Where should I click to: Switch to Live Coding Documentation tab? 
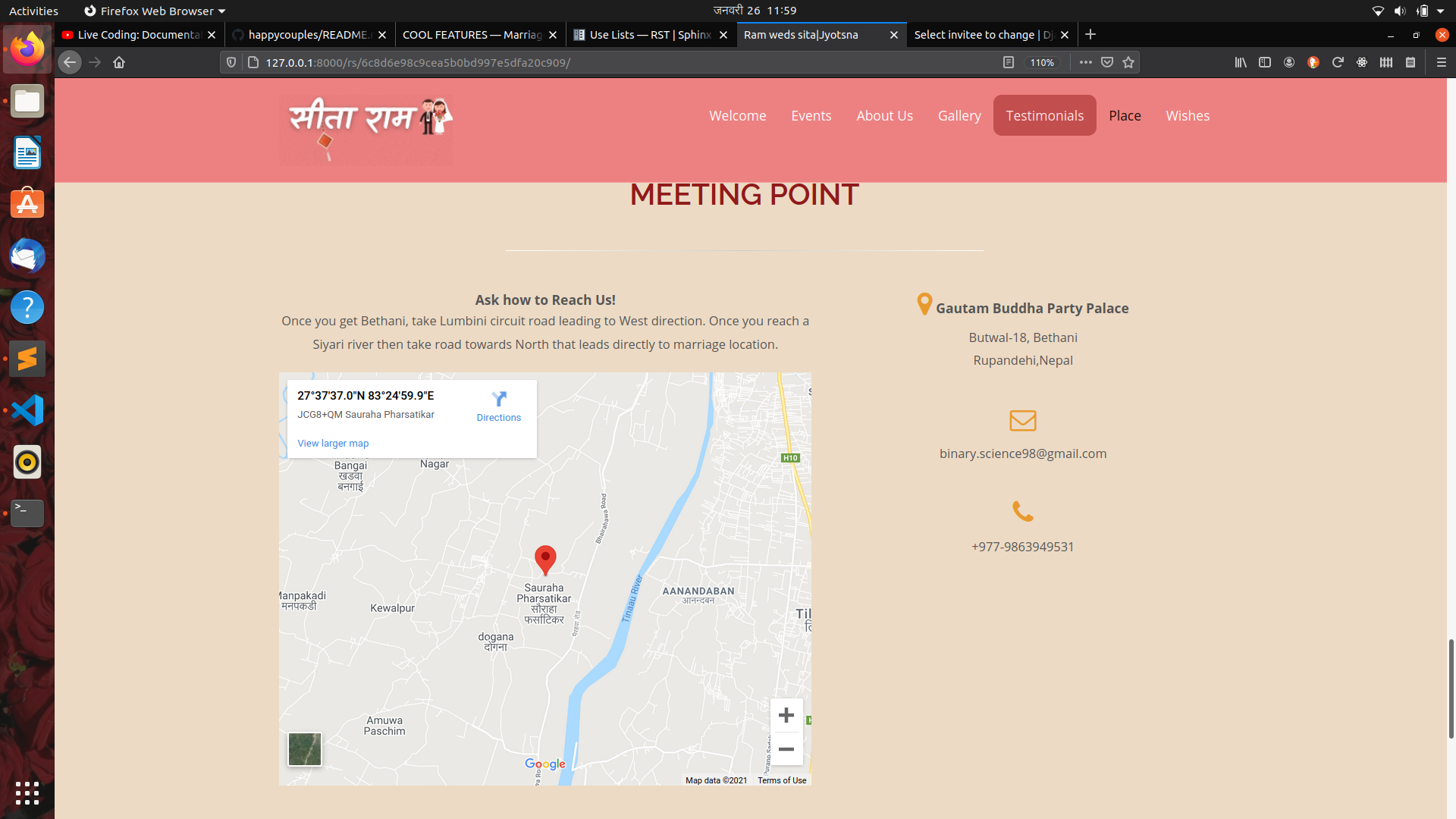pyautogui.click(x=139, y=35)
